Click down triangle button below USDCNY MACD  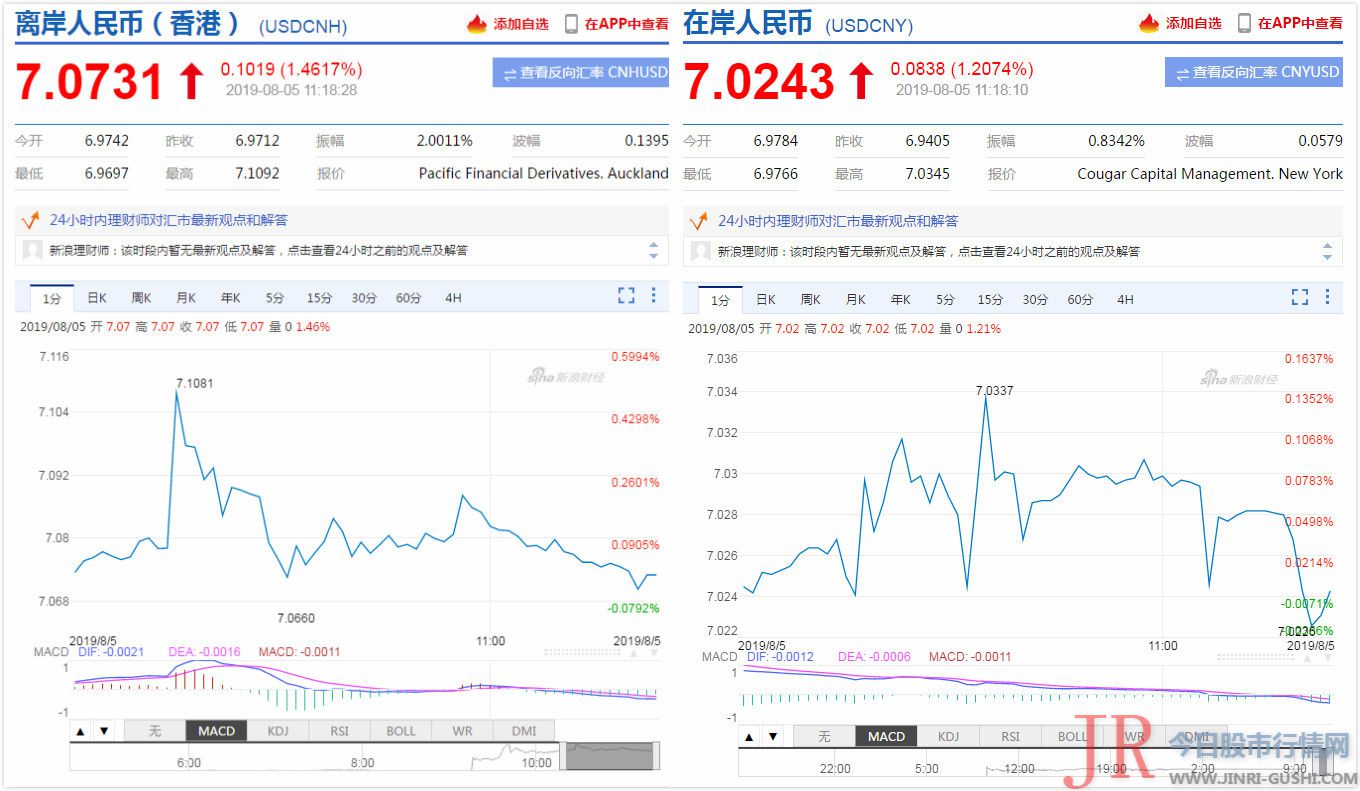click(773, 737)
